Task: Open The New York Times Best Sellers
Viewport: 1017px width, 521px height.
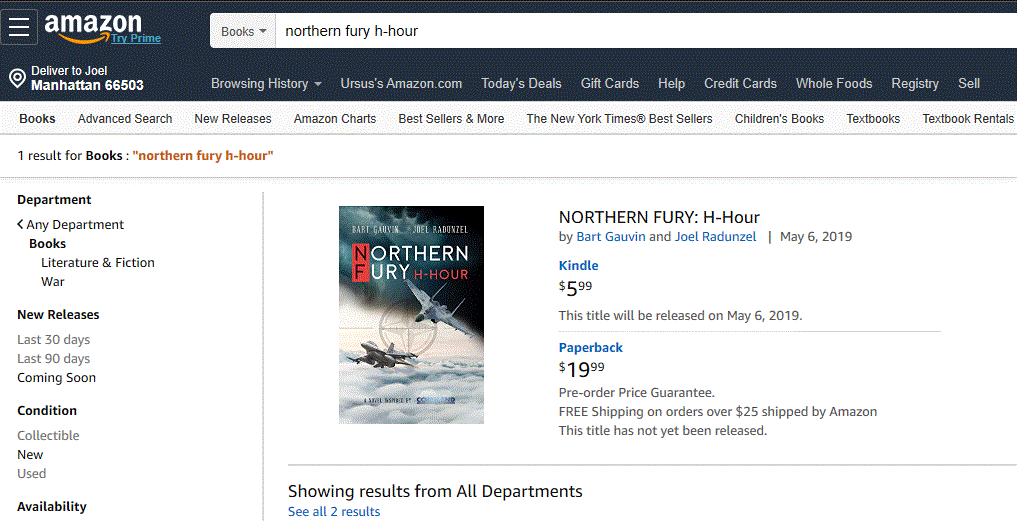Action: (619, 119)
